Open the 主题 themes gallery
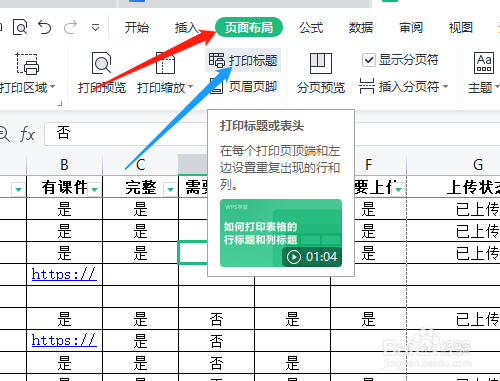Image resolution: width=500 pixels, height=381 pixels. [483, 73]
